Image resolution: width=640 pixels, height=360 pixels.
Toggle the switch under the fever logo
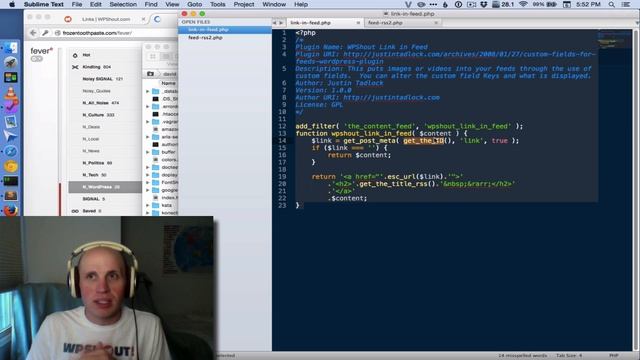coord(36,59)
